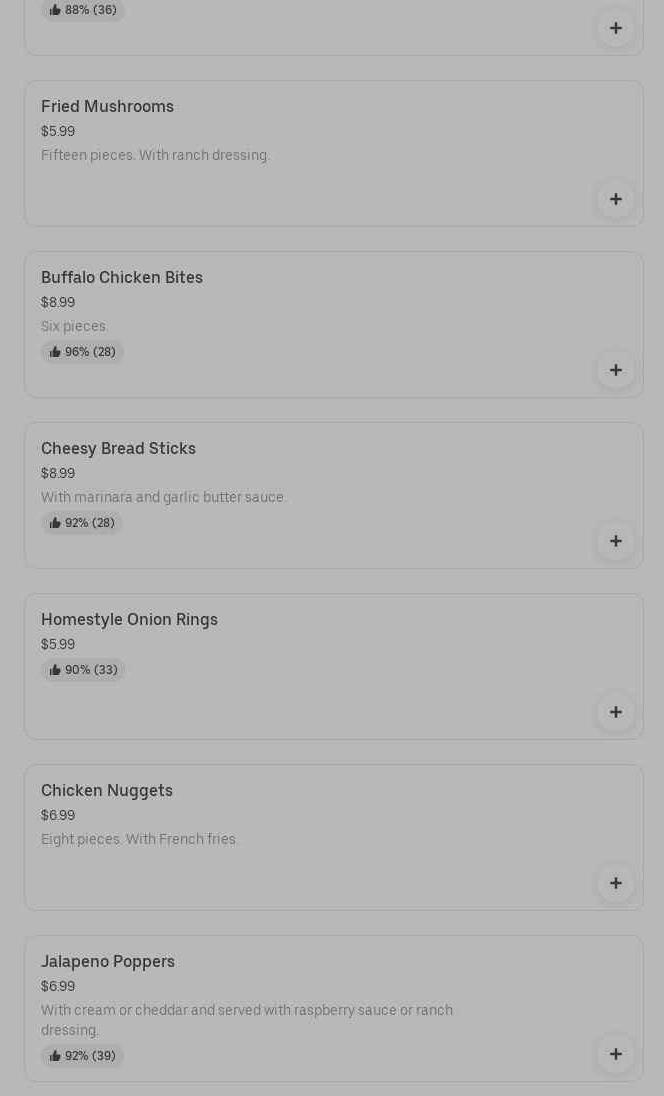Open the 90% (33) rating badge

point(83,670)
